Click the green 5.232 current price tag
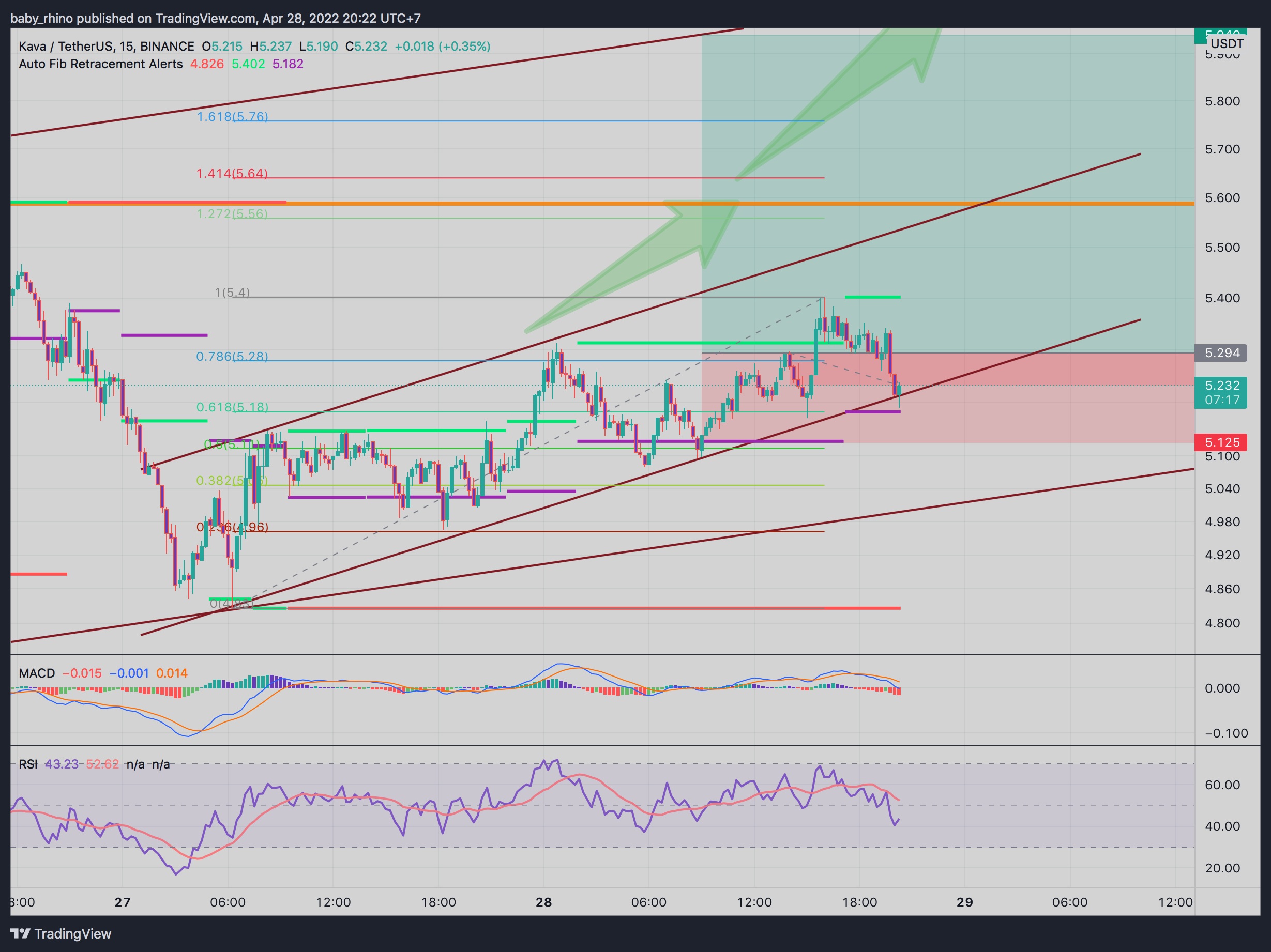The height and width of the screenshot is (952, 1271). 1221,393
